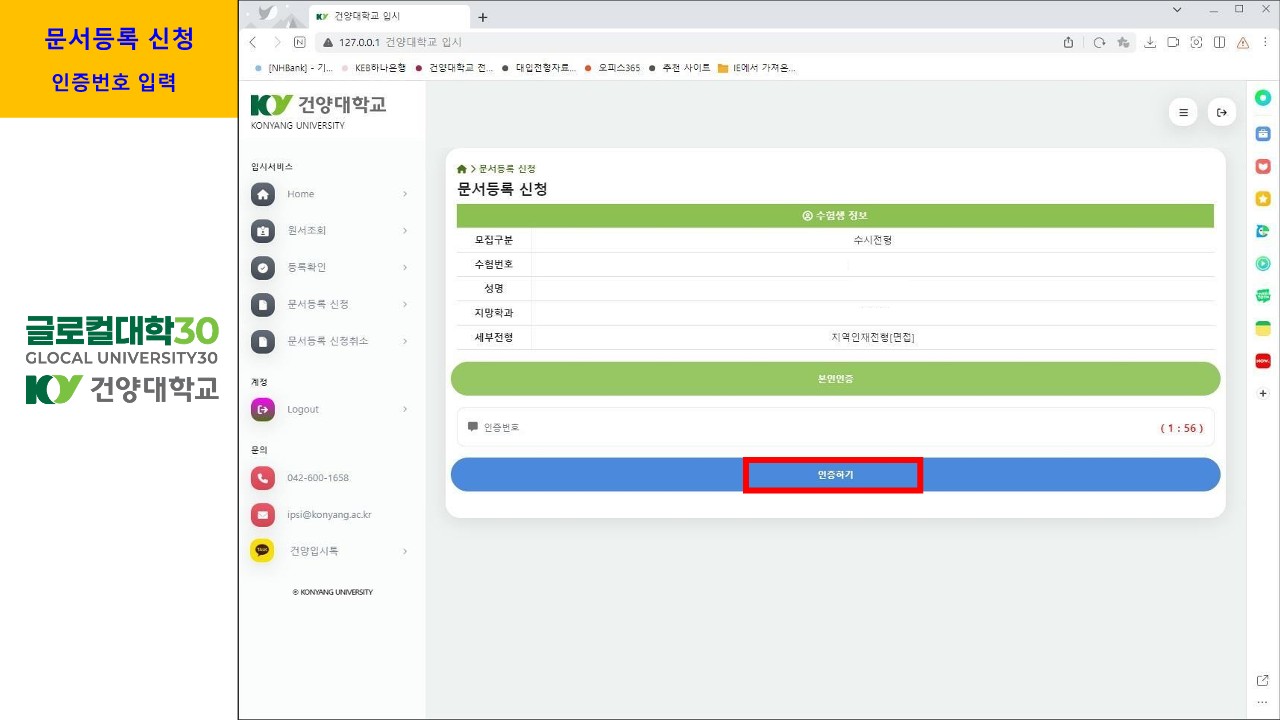Click the 등록확인 checkmark icon
Image resolution: width=1280 pixels, height=720 pixels.
262,268
